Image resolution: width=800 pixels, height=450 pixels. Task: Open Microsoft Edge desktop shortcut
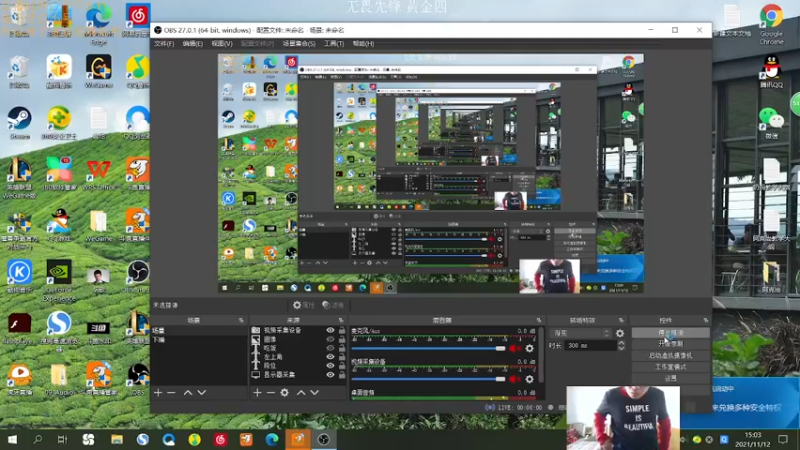coord(99,23)
